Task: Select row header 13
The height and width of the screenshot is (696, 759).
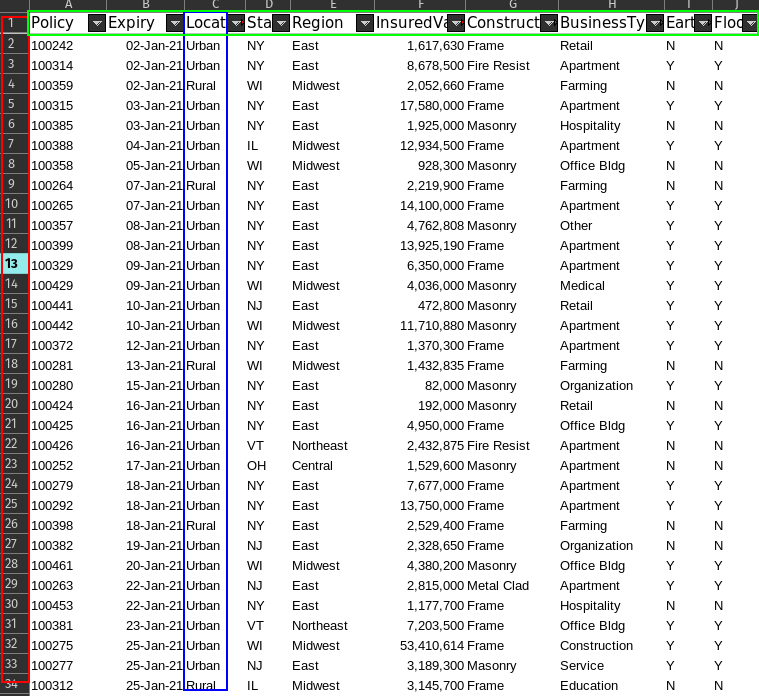Action: tap(15, 264)
